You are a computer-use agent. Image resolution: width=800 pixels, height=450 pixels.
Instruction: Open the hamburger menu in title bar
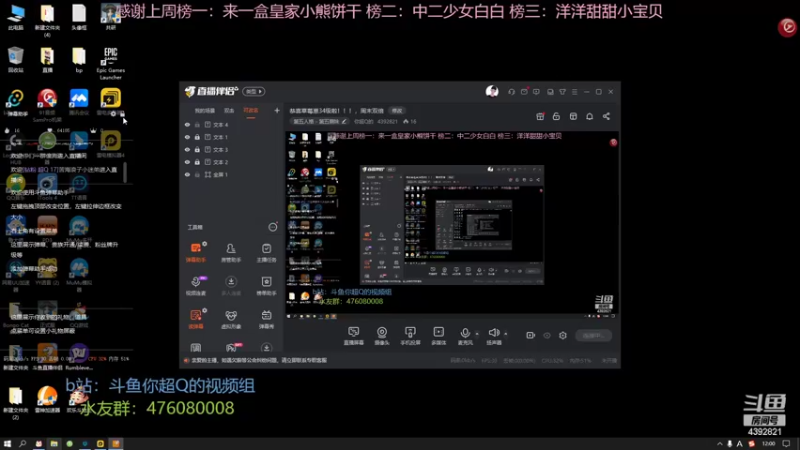(574, 92)
